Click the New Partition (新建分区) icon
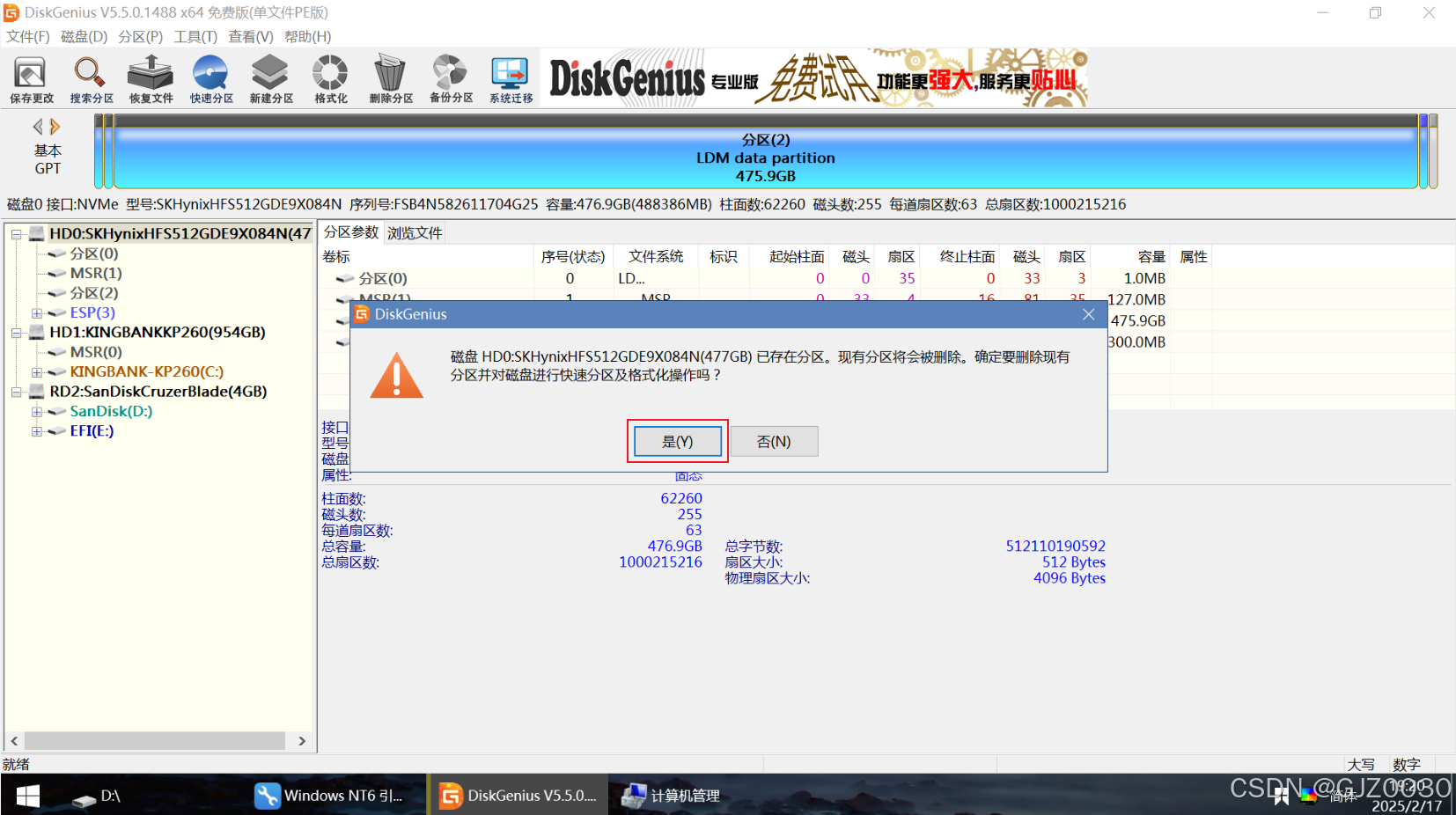 point(271,79)
